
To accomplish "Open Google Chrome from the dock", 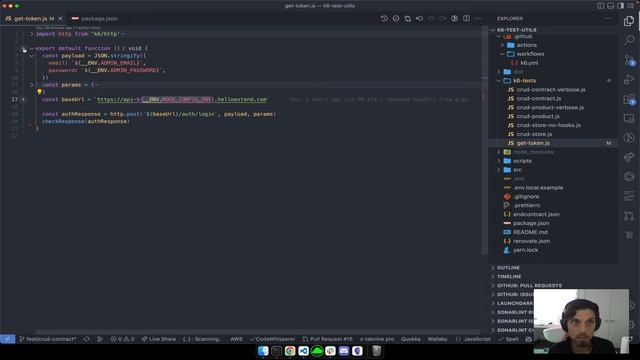I will coord(290,351).
